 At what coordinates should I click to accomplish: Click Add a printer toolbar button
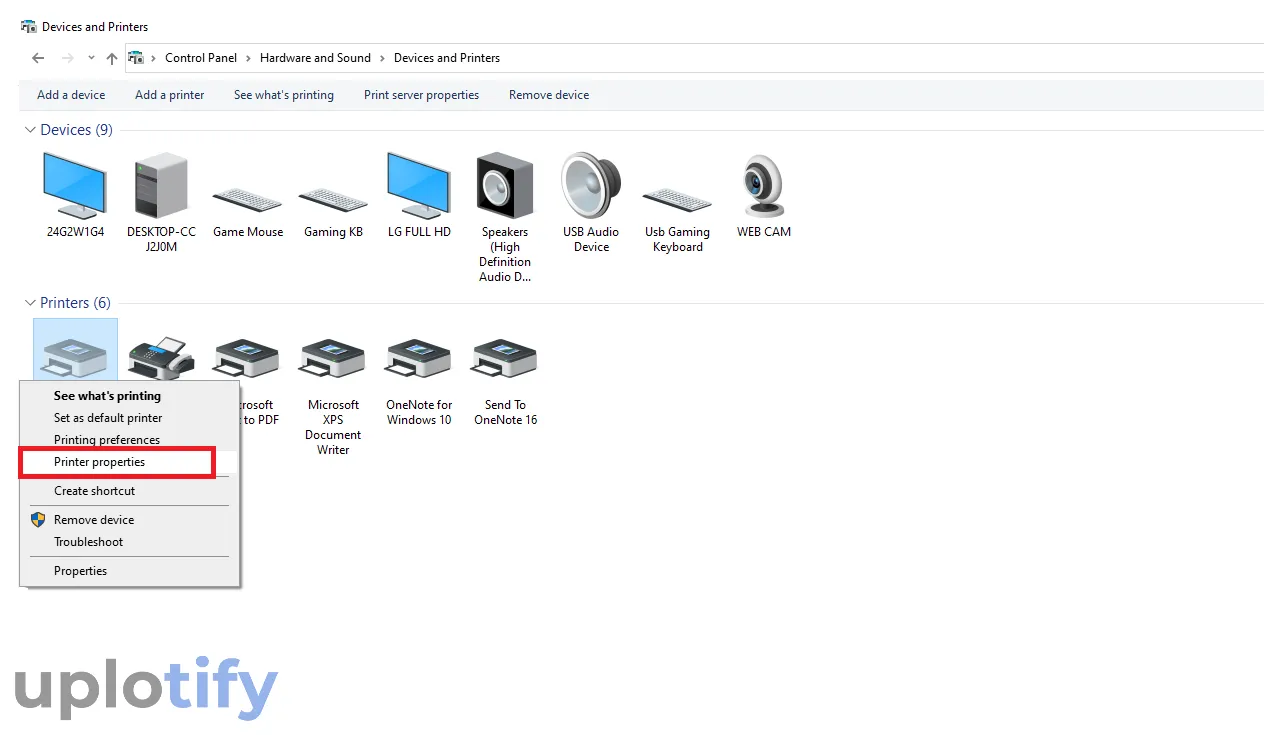click(169, 95)
